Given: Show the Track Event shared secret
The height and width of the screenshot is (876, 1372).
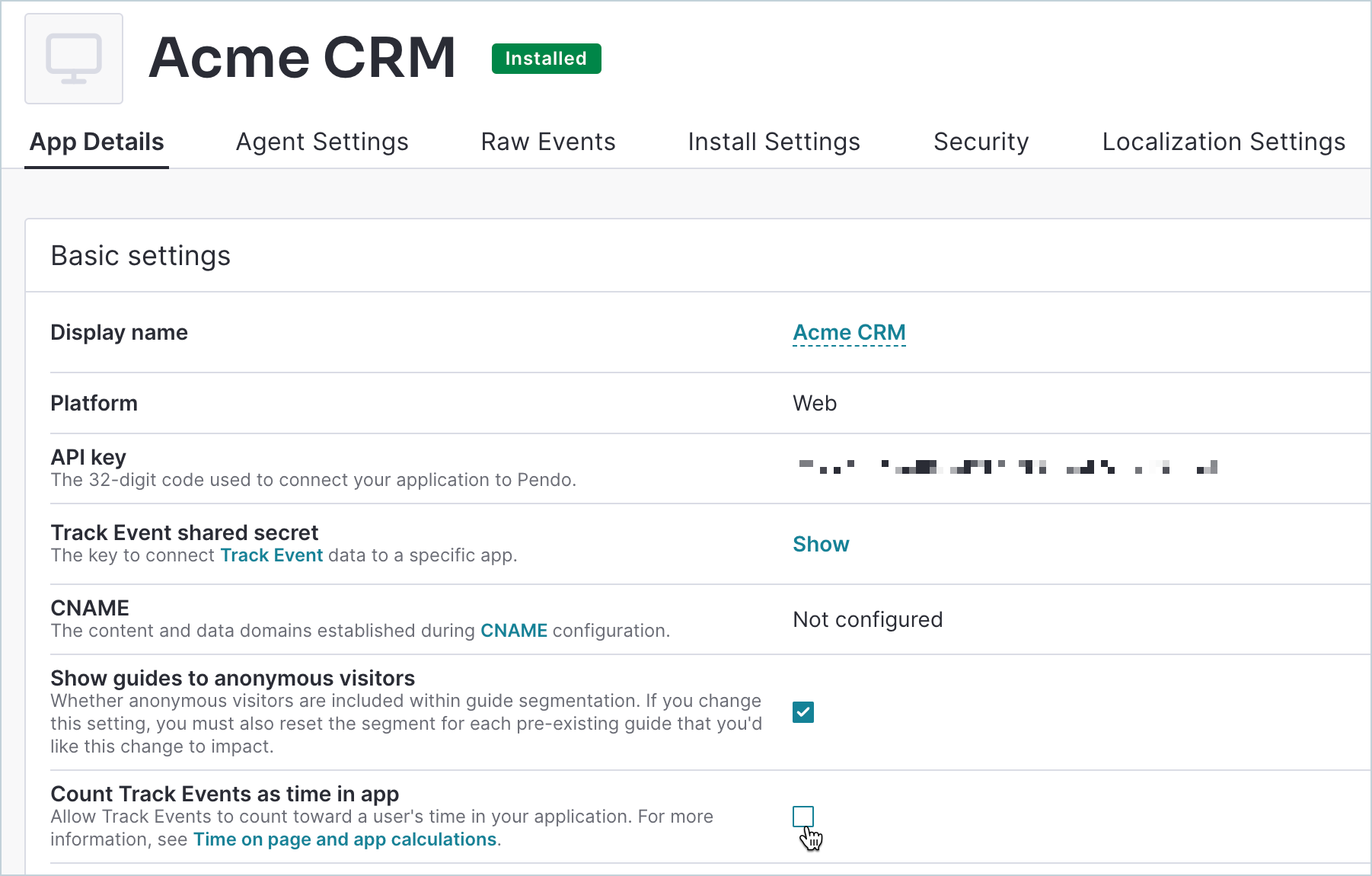Looking at the screenshot, I should [821, 544].
